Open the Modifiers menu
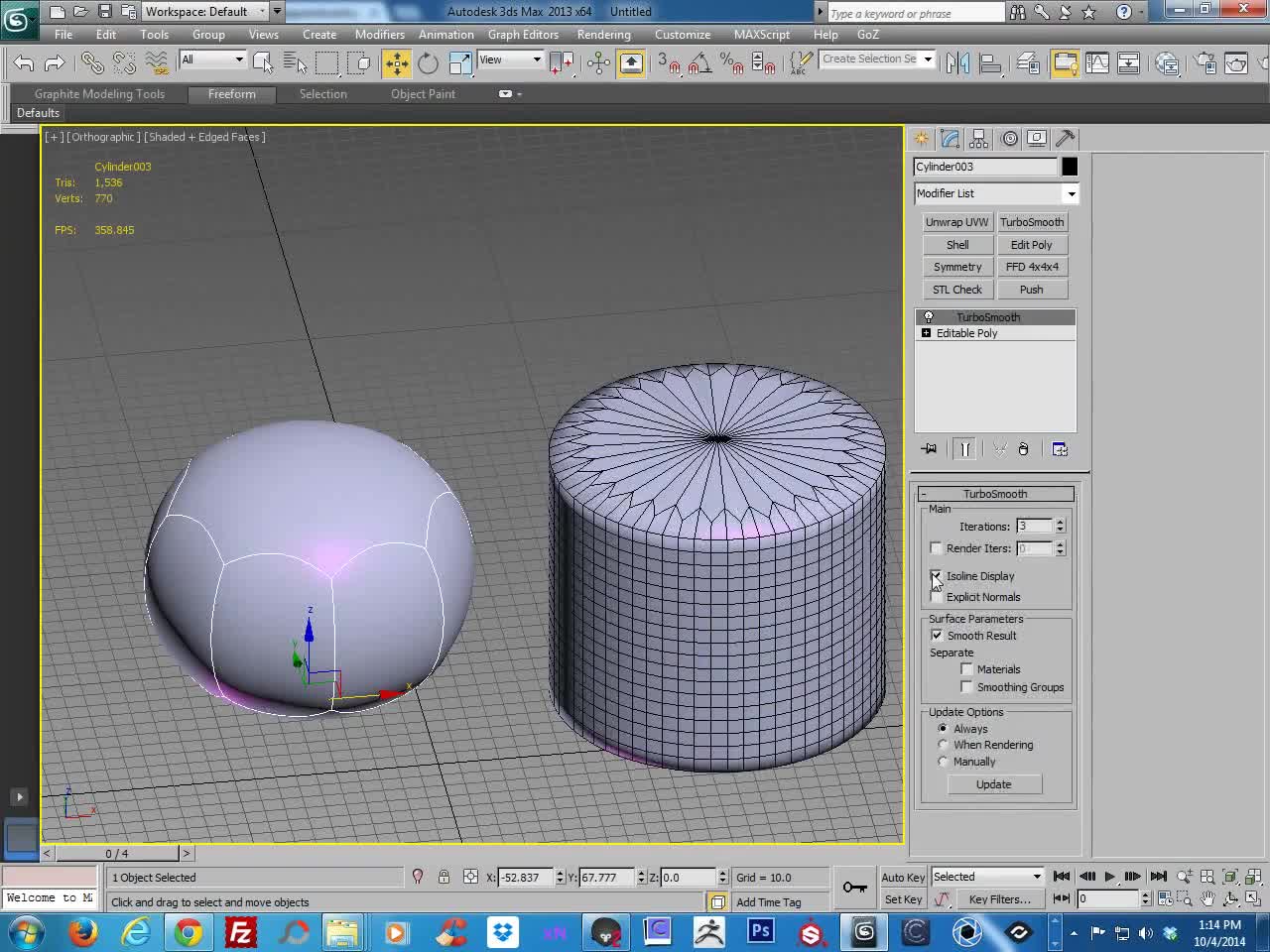1270x952 pixels. tap(380, 34)
